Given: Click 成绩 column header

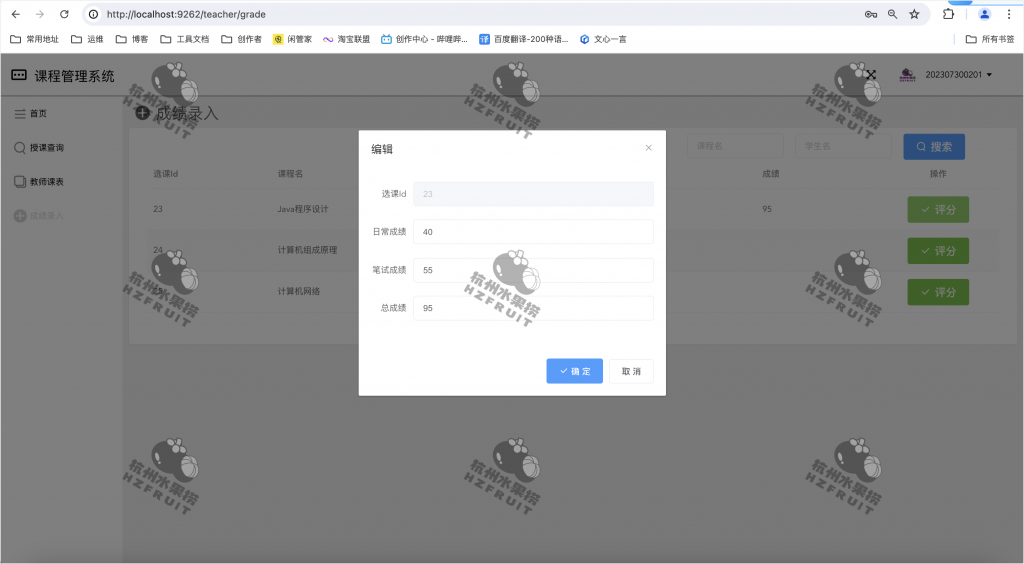Looking at the screenshot, I should (x=771, y=174).
